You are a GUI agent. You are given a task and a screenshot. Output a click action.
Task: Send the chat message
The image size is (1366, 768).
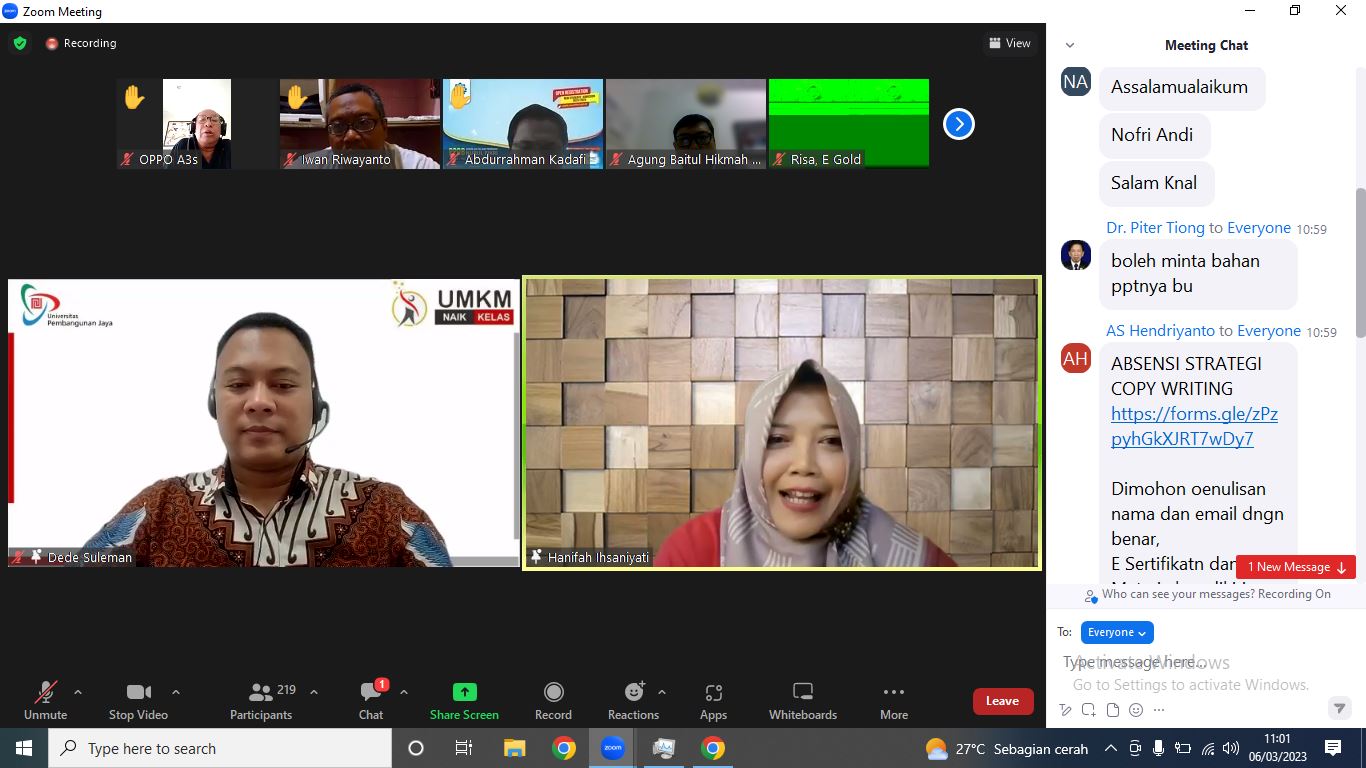[1340, 709]
